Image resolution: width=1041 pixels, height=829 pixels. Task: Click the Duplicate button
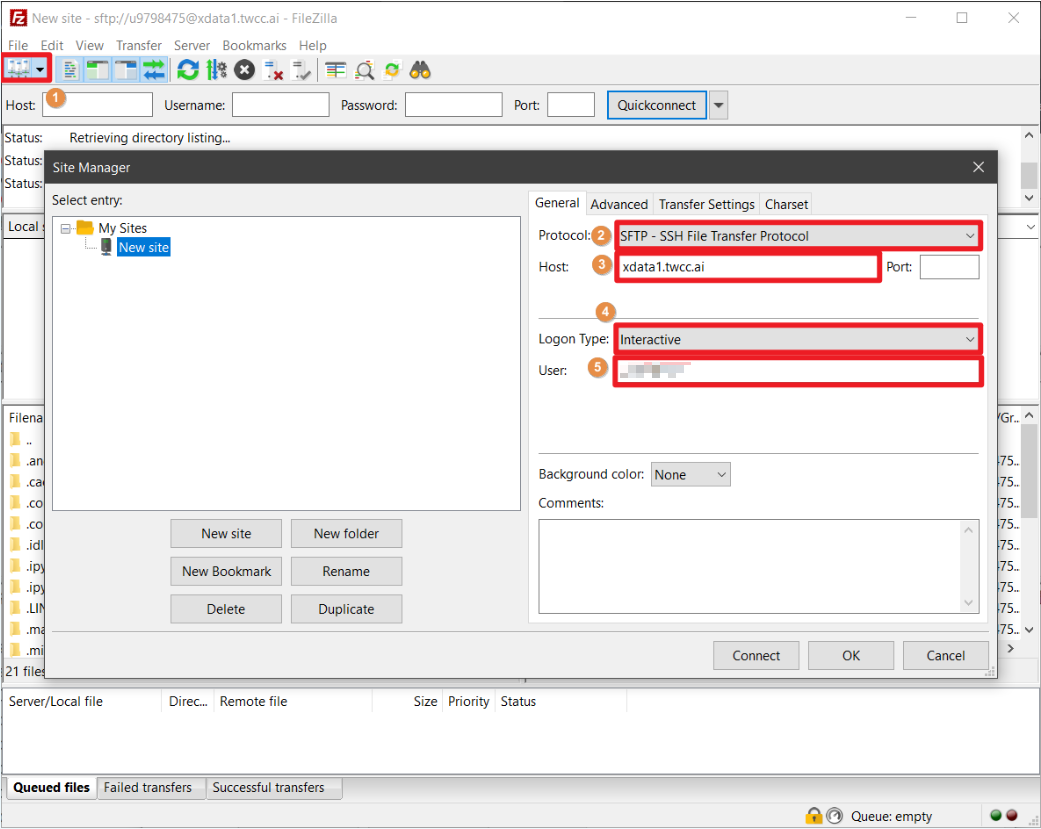point(346,609)
